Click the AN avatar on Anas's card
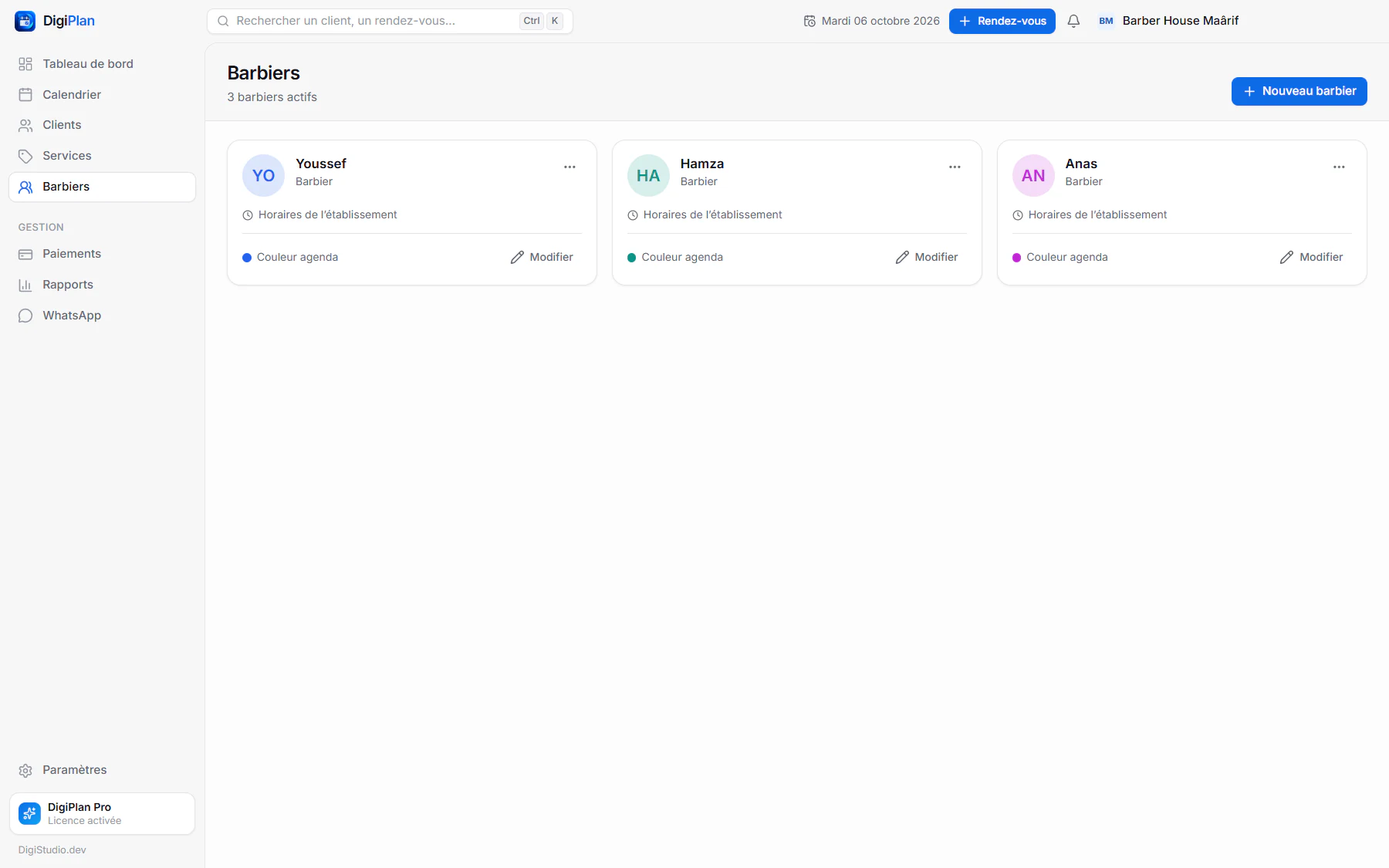1389x868 pixels. tap(1033, 176)
